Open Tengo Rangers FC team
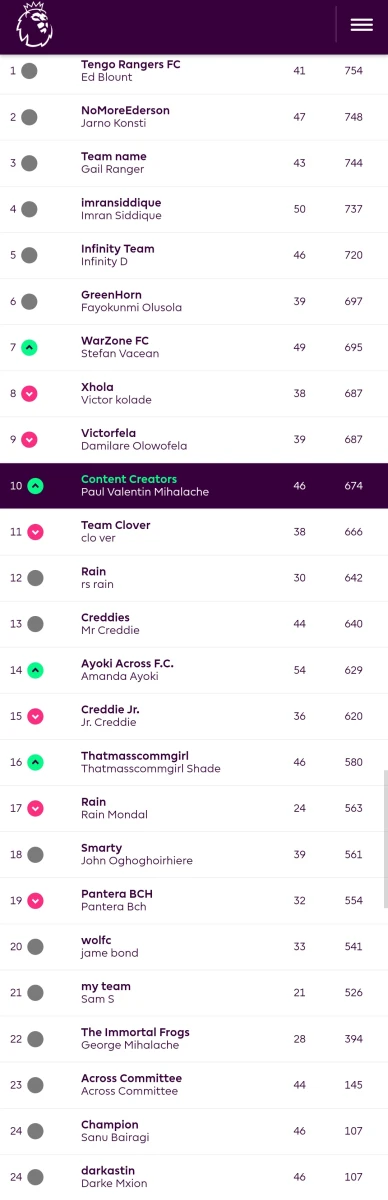Screen dimensions: 388x1200 tap(131, 64)
